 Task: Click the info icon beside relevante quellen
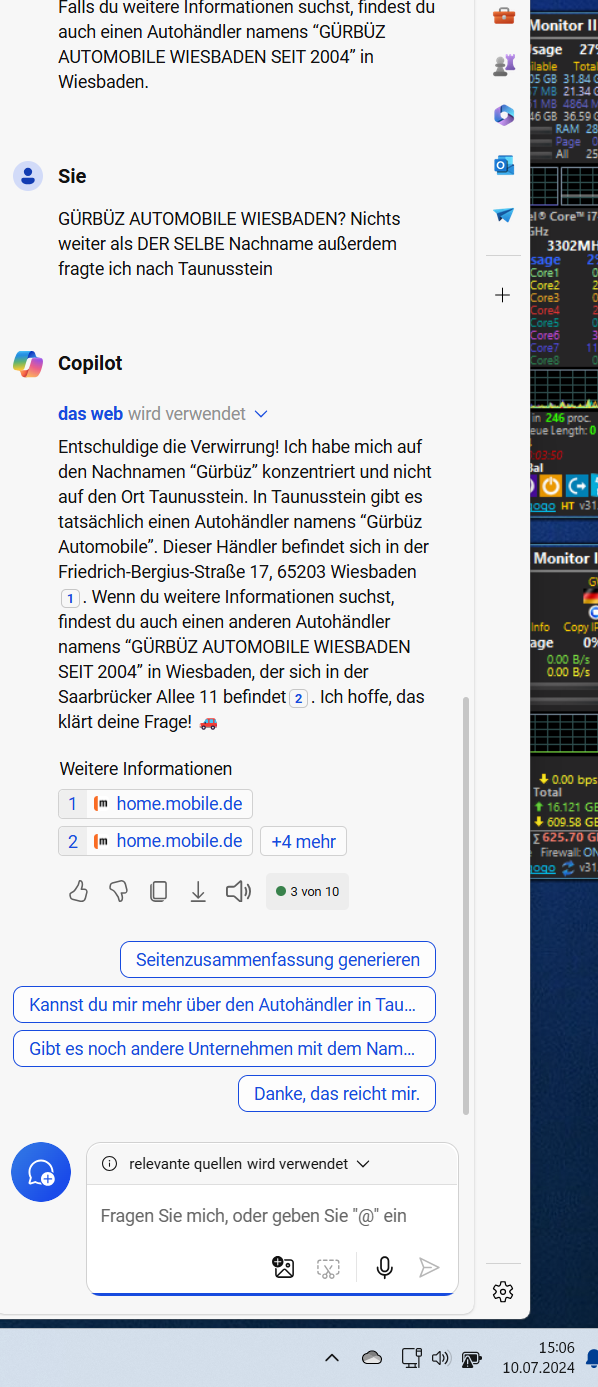tap(110, 1164)
